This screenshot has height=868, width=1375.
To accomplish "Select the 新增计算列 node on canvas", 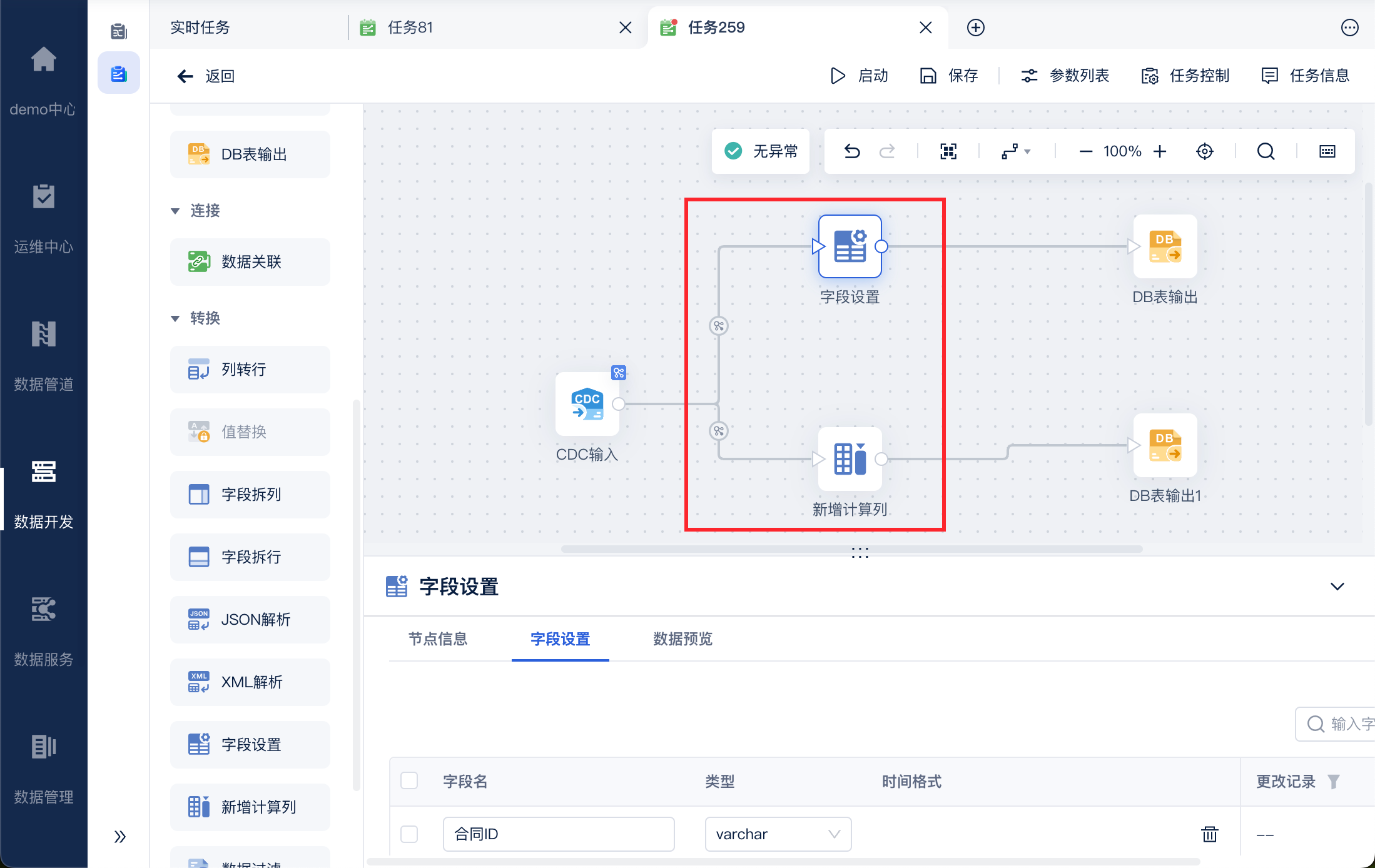I will click(x=850, y=460).
